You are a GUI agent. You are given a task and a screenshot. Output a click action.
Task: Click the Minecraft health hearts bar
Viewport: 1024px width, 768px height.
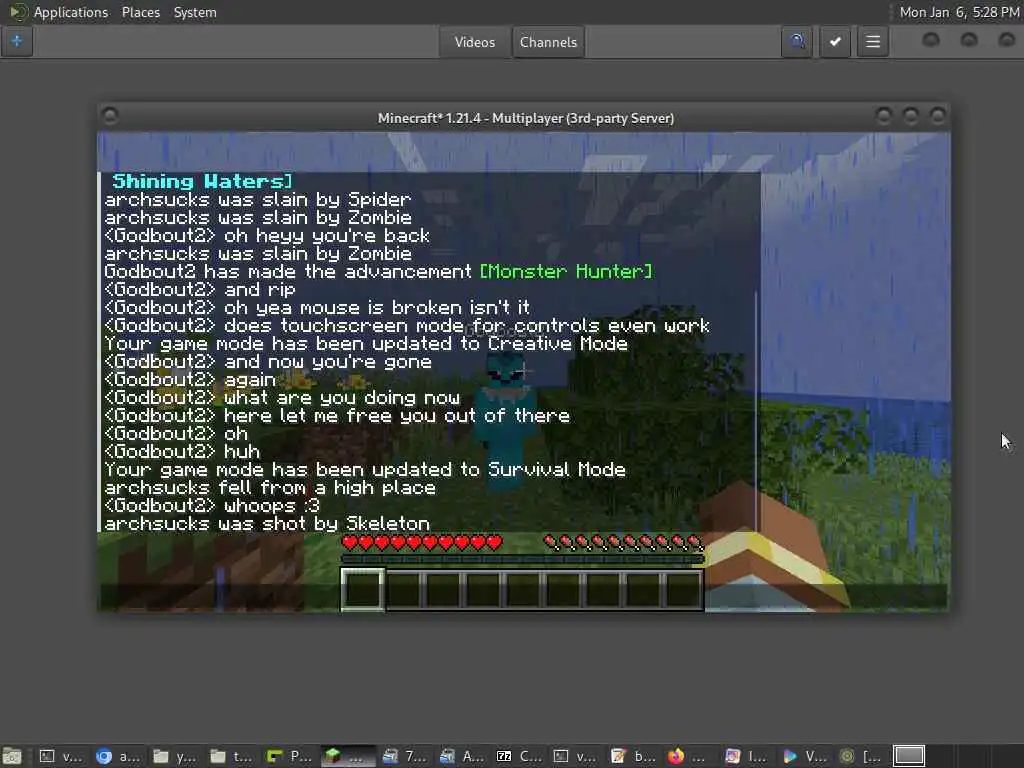pyautogui.click(x=422, y=542)
